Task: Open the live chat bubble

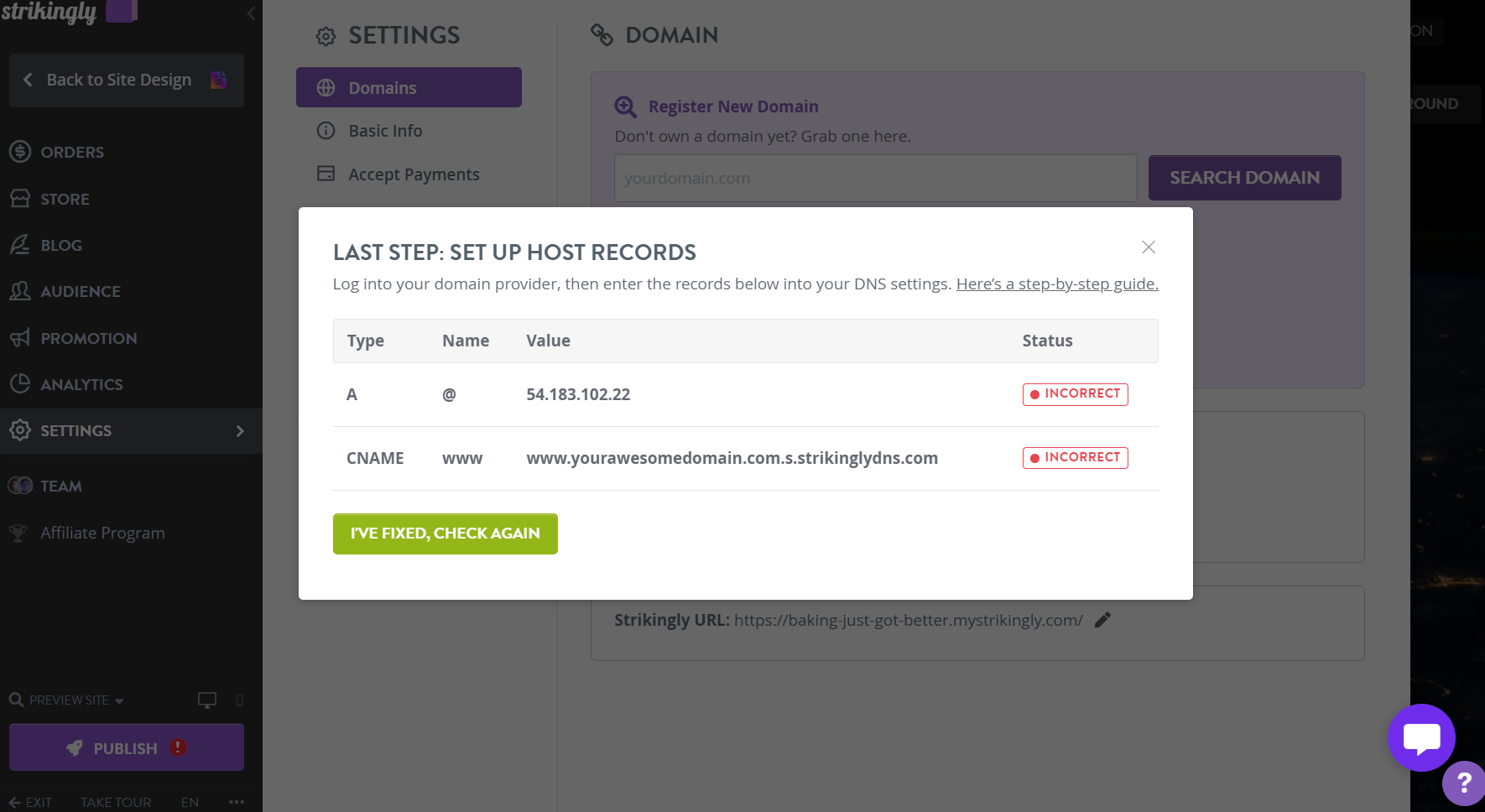Action: 1421,737
